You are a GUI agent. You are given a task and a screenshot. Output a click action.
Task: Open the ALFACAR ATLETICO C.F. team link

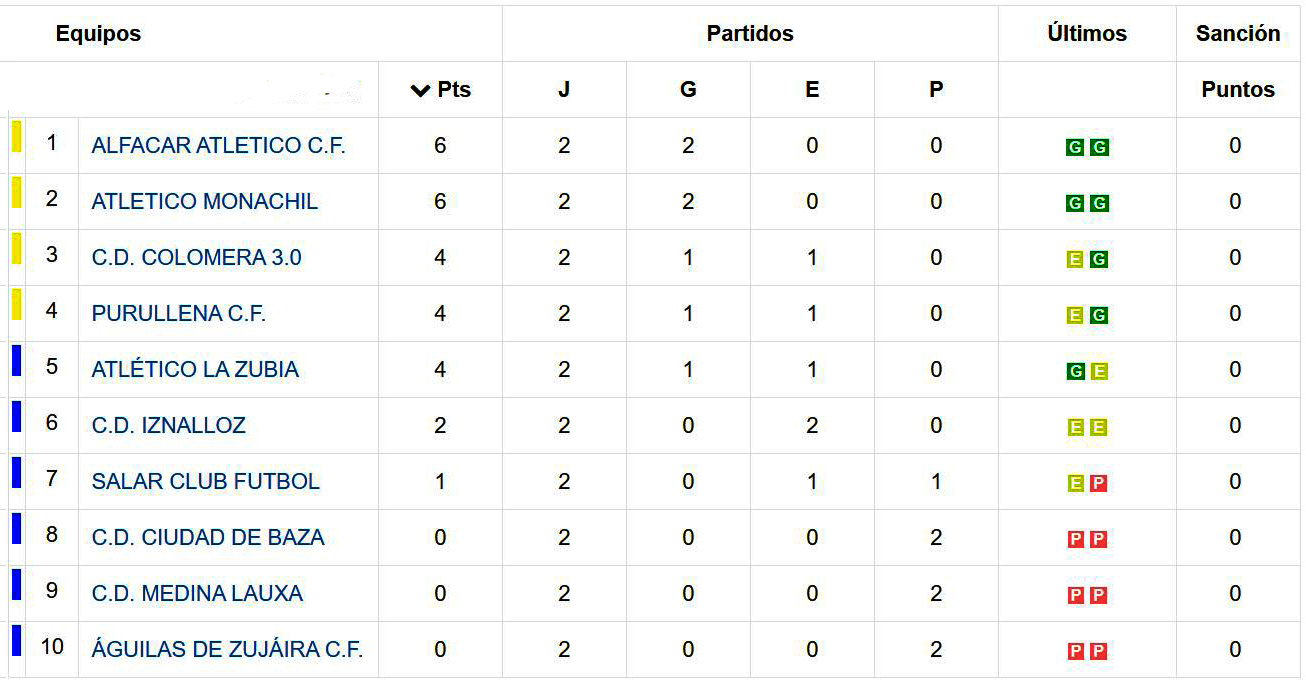tap(218, 146)
